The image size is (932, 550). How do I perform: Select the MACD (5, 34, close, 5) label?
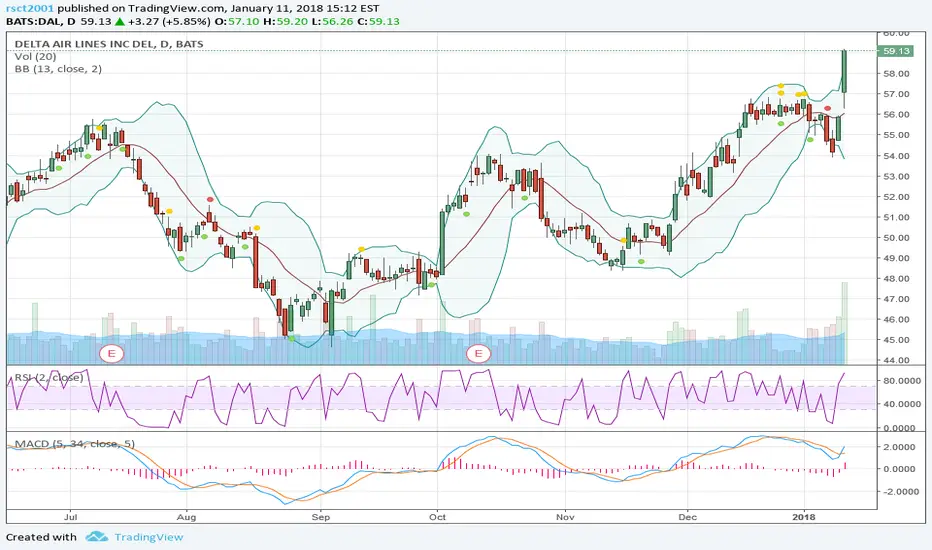coord(75,444)
